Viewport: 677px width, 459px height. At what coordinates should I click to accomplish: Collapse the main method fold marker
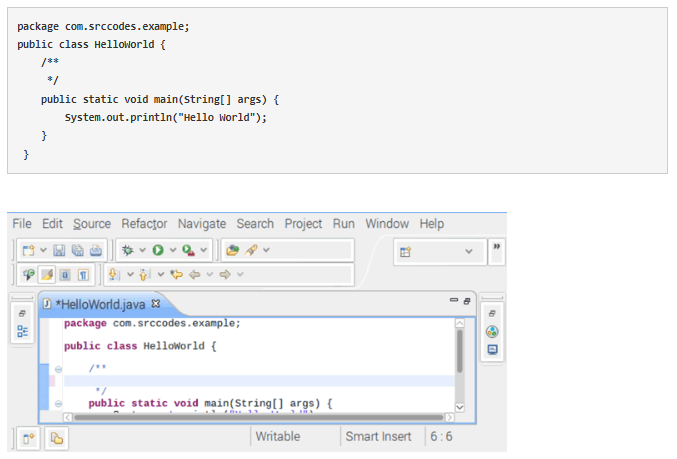point(58,403)
